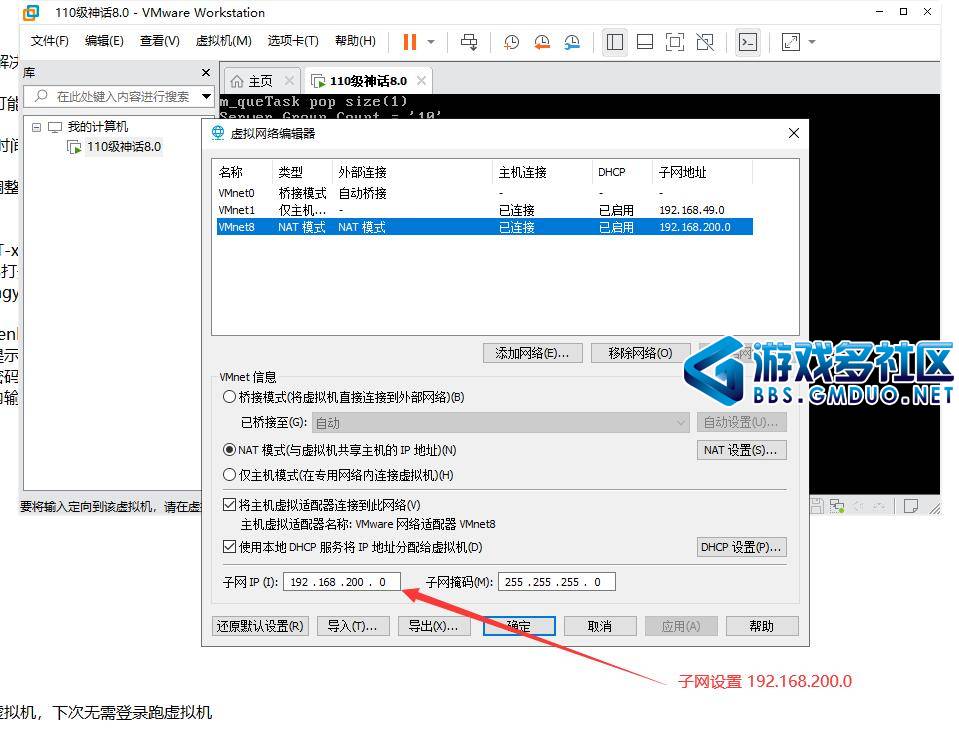Toggle the console view icon
The image size is (959, 743).
[748, 42]
